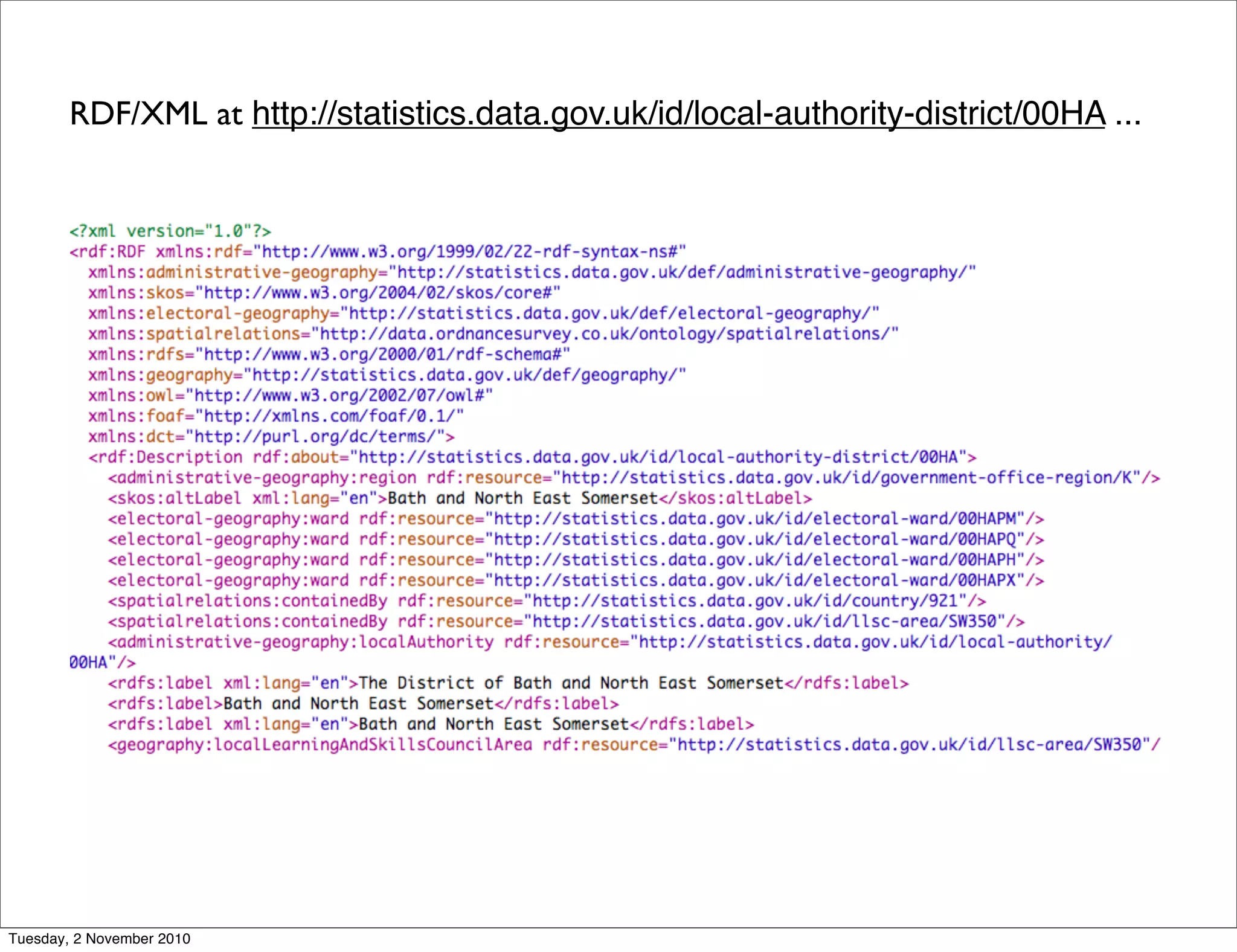1237x952 pixels.
Task: Click the rdf:RDF xmlns:rdf namespace line
Action: [x=378, y=252]
